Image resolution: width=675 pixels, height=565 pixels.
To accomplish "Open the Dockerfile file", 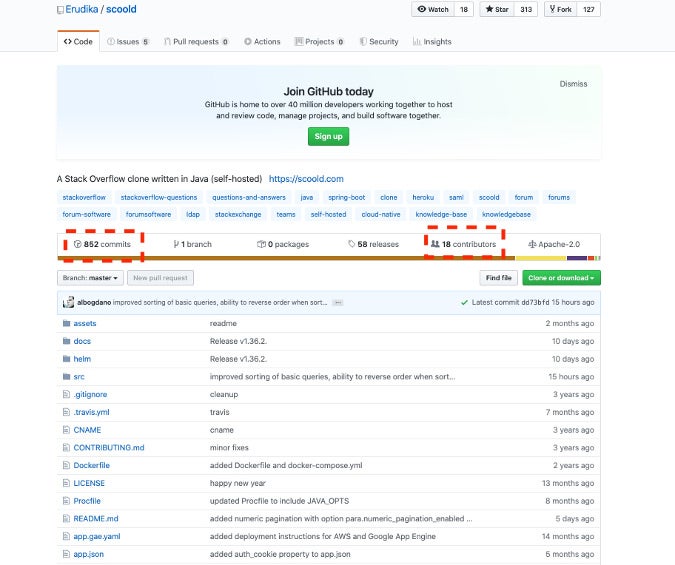I will click(92, 465).
